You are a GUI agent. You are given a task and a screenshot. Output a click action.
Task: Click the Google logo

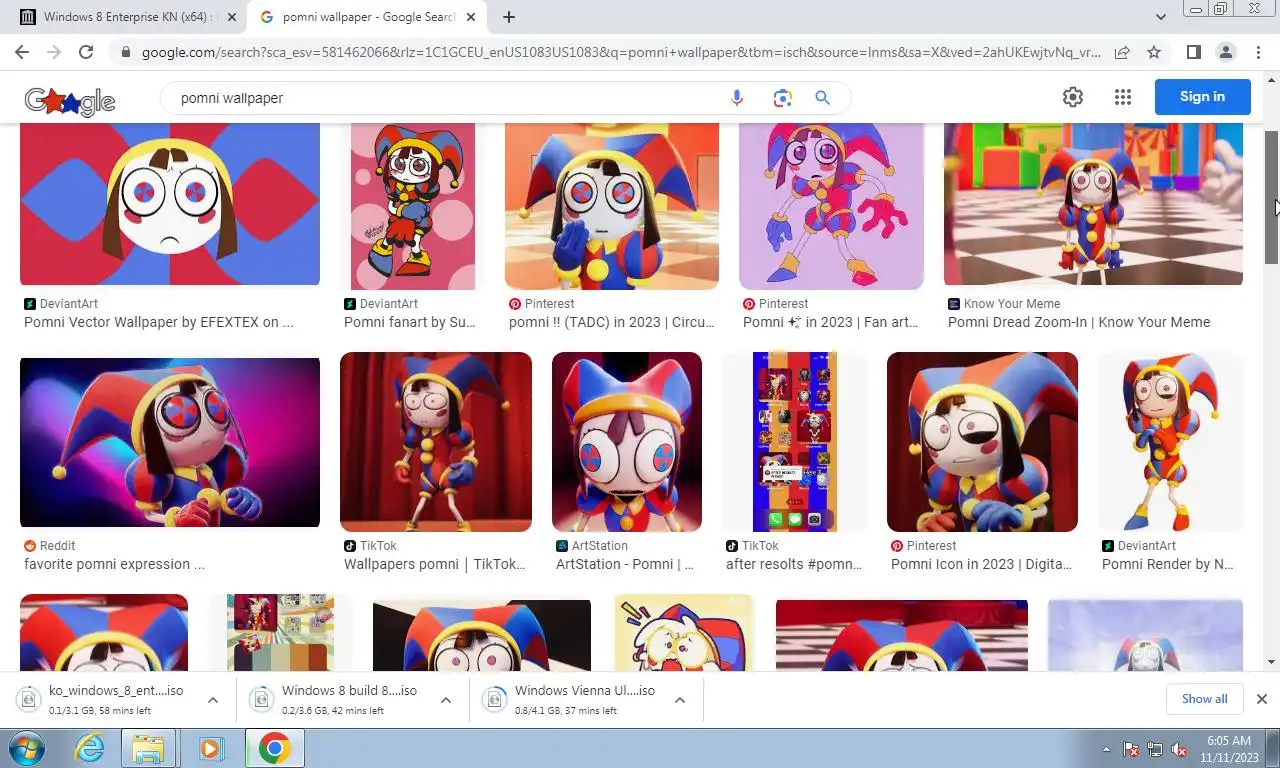tap(70, 99)
